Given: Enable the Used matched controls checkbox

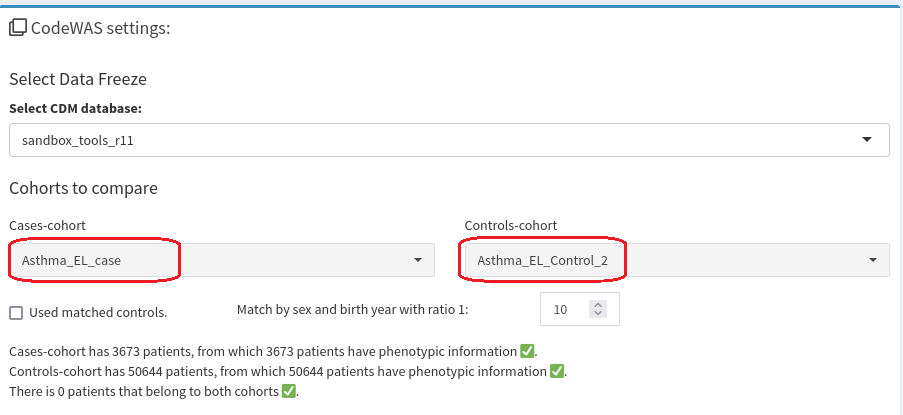Looking at the screenshot, I should click(x=16, y=313).
